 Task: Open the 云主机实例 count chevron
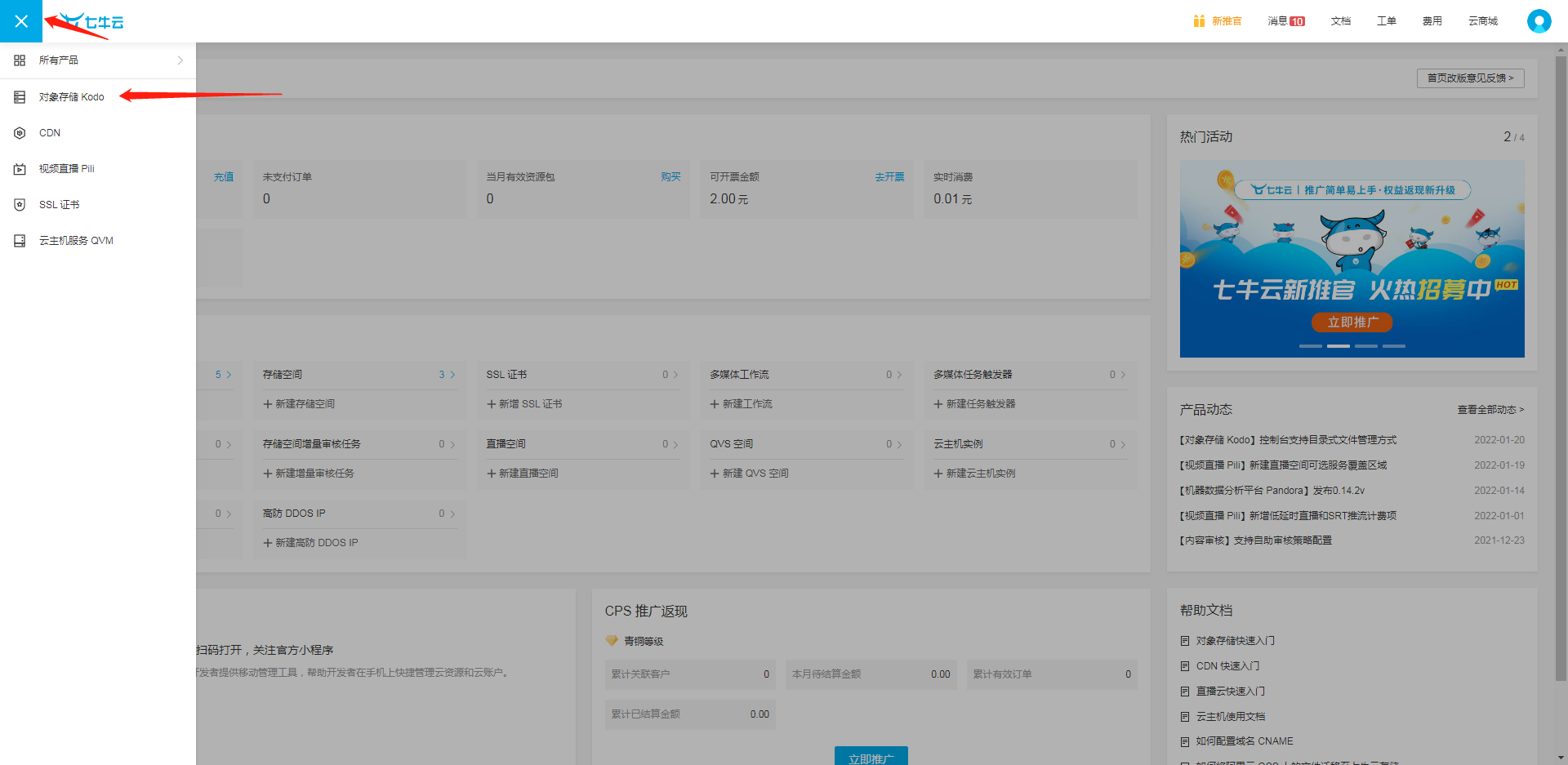point(1123,444)
